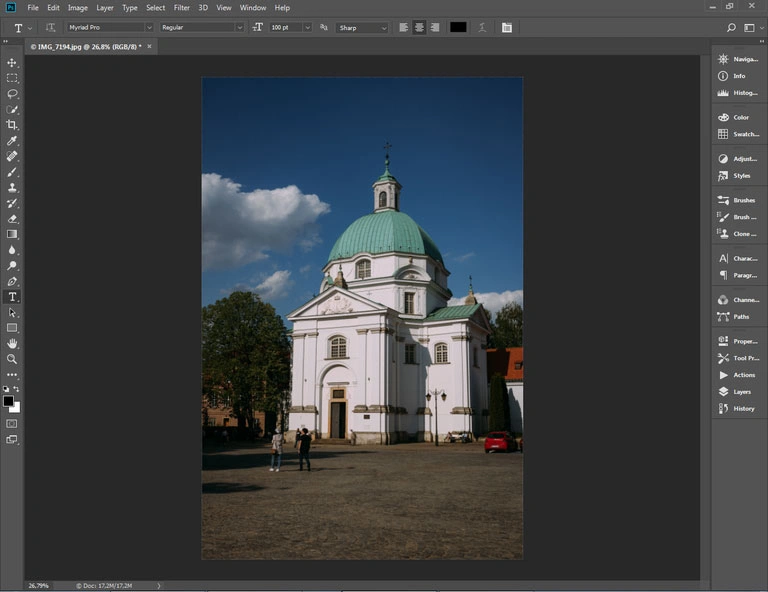Image resolution: width=768 pixels, height=592 pixels.
Task: Select the History Brush tool
Action: [x=12, y=203]
